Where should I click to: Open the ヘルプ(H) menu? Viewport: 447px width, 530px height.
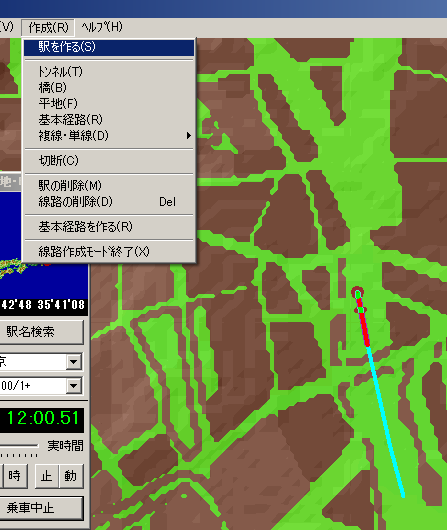pos(102,27)
